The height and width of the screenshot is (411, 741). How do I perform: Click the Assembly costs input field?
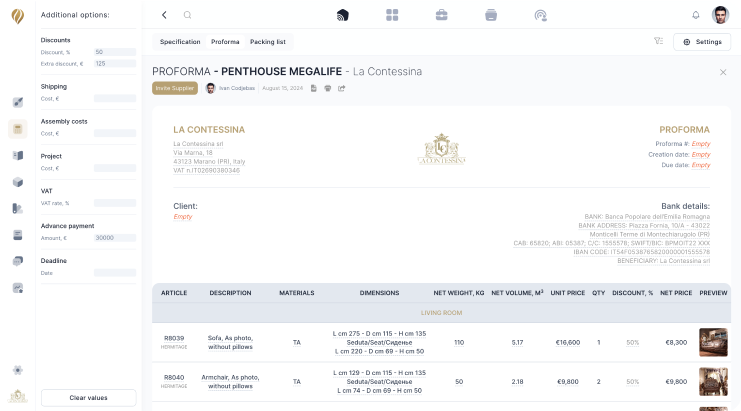pos(115,133)
